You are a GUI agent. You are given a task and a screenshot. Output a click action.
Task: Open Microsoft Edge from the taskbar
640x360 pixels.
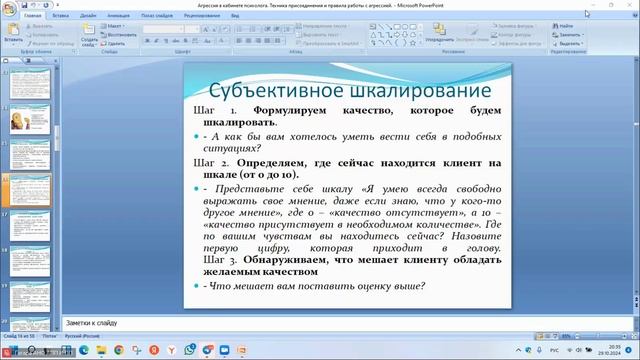tap(84, 350)
